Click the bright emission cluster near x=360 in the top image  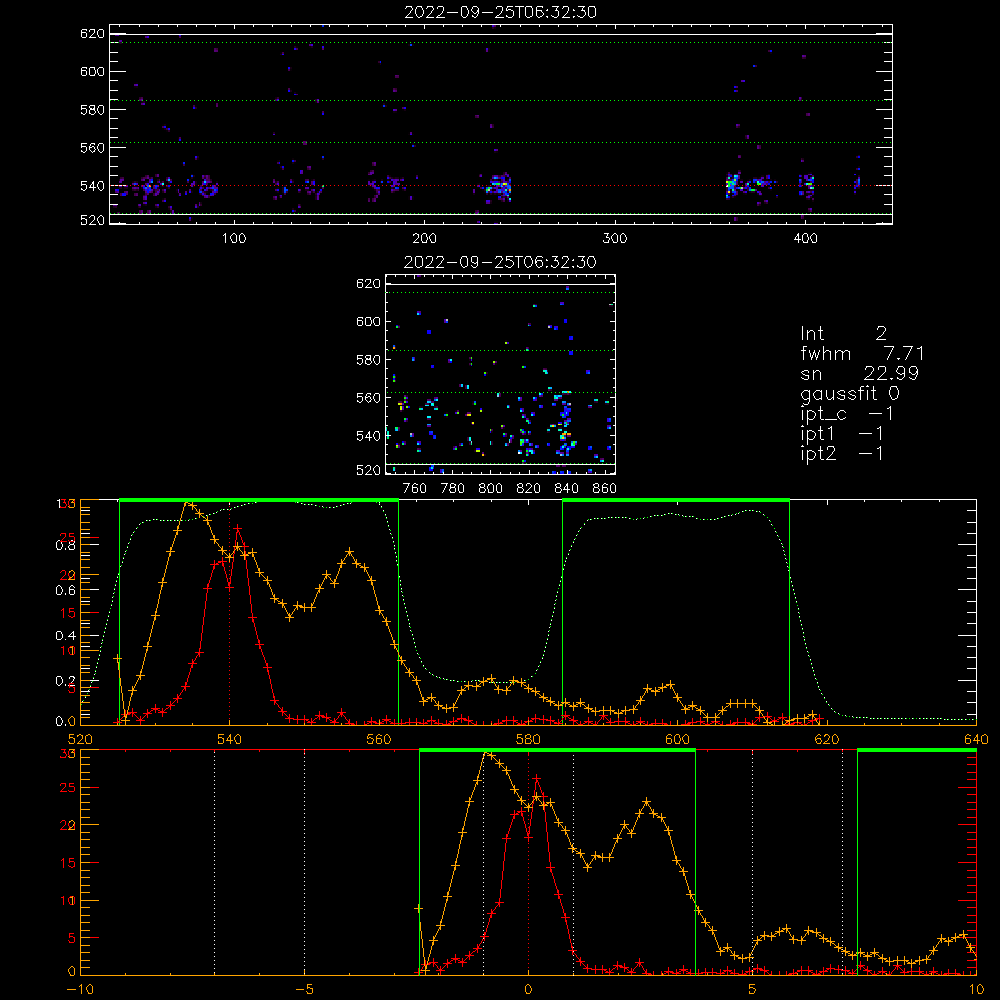pos(733,185)
